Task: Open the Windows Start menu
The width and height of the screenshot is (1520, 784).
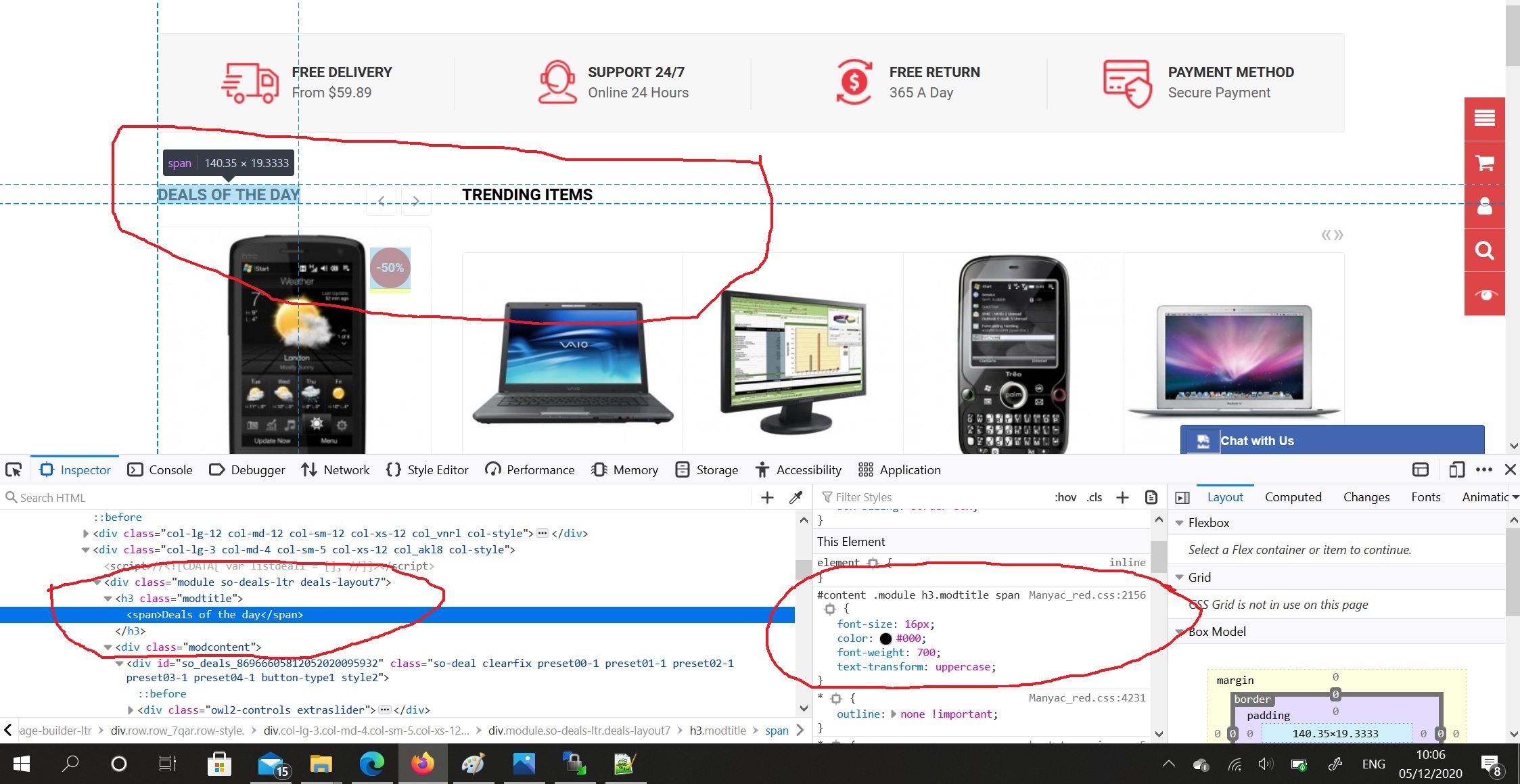Action: click(22, 764)
